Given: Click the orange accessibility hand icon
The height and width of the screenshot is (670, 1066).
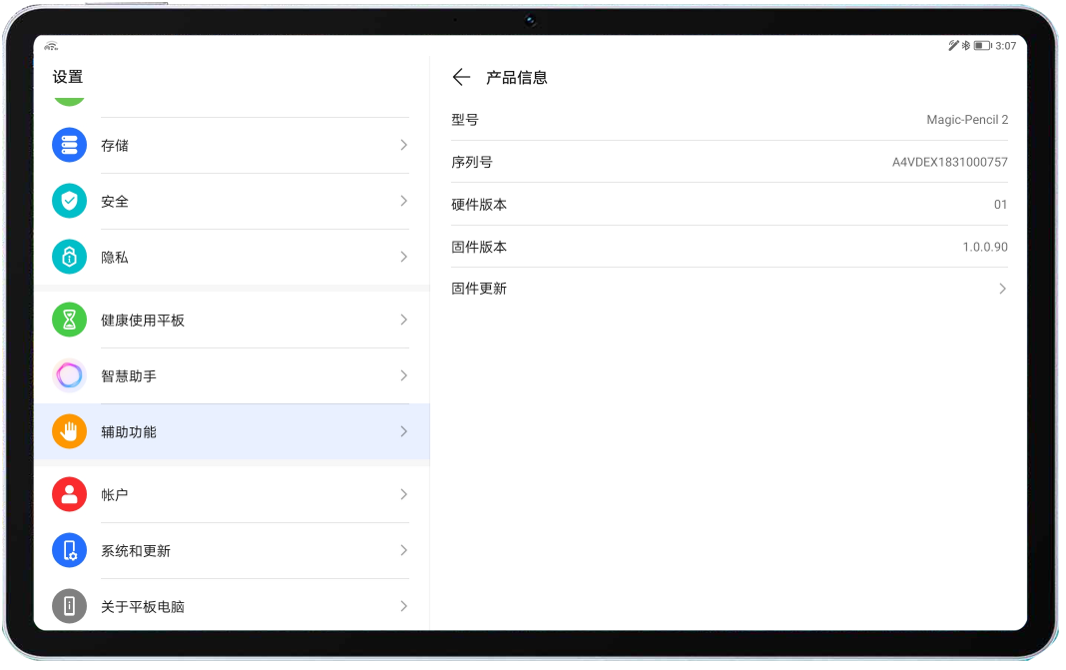Looking at the screenshot, I should click(69, 432).
